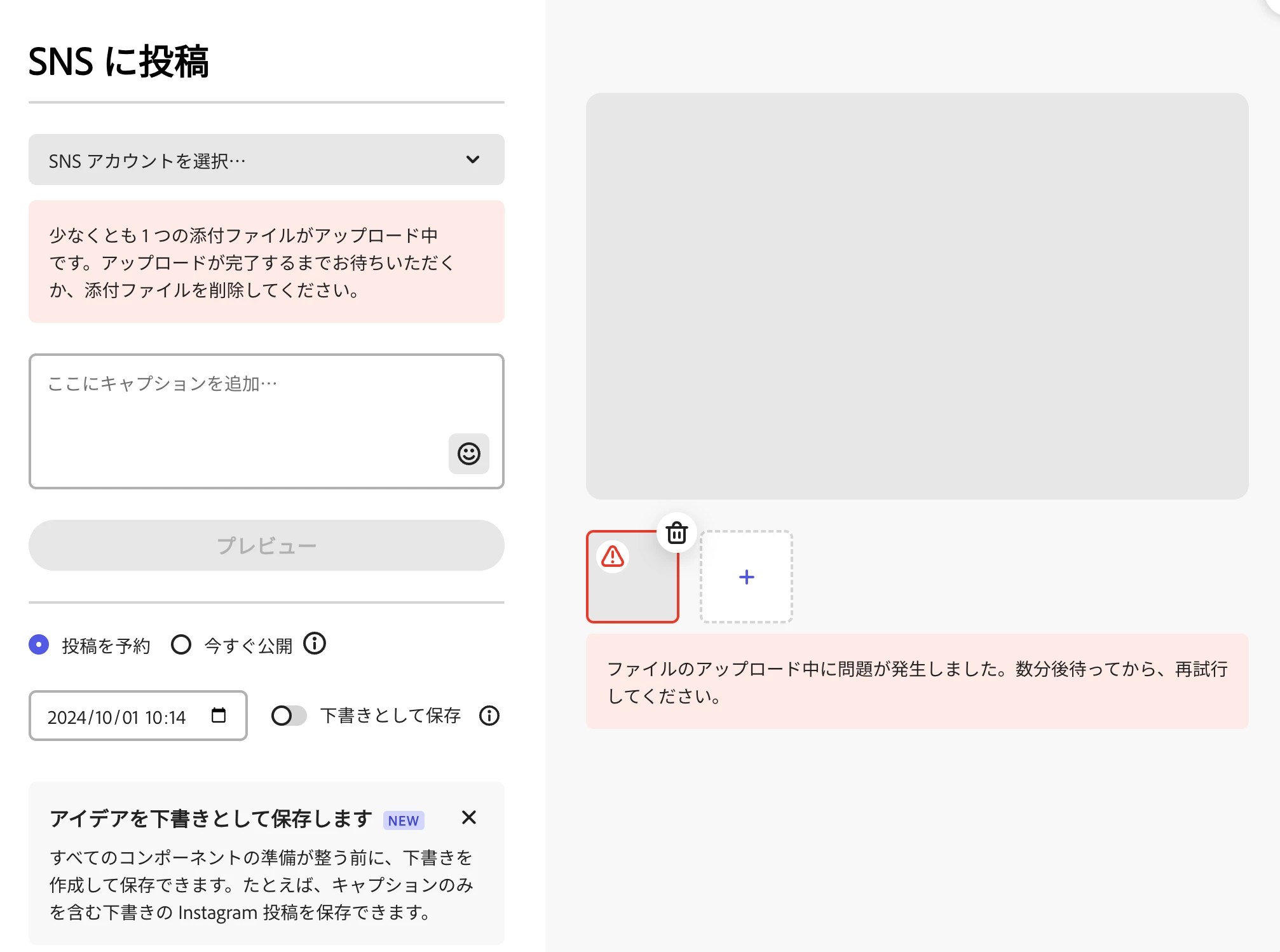Click the NEW badge in tip card
1280x952 pixels.
[404, 820]
